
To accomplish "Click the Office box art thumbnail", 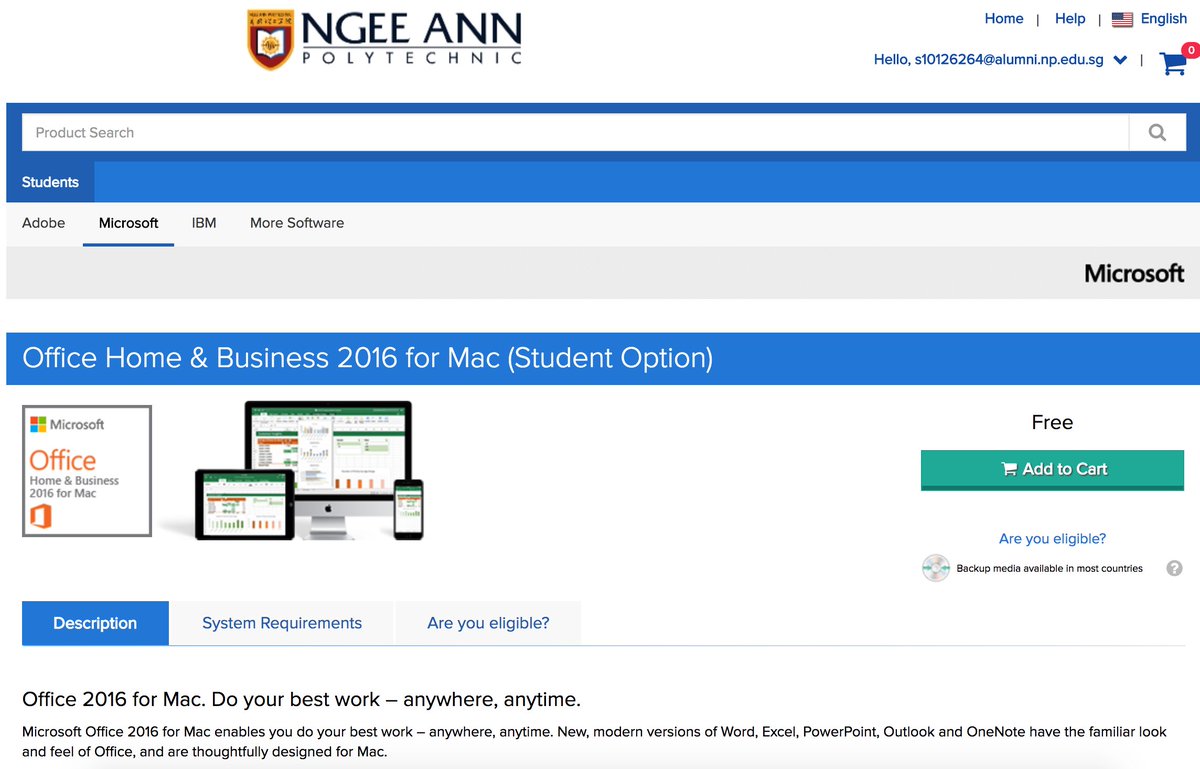I will 87,471.
